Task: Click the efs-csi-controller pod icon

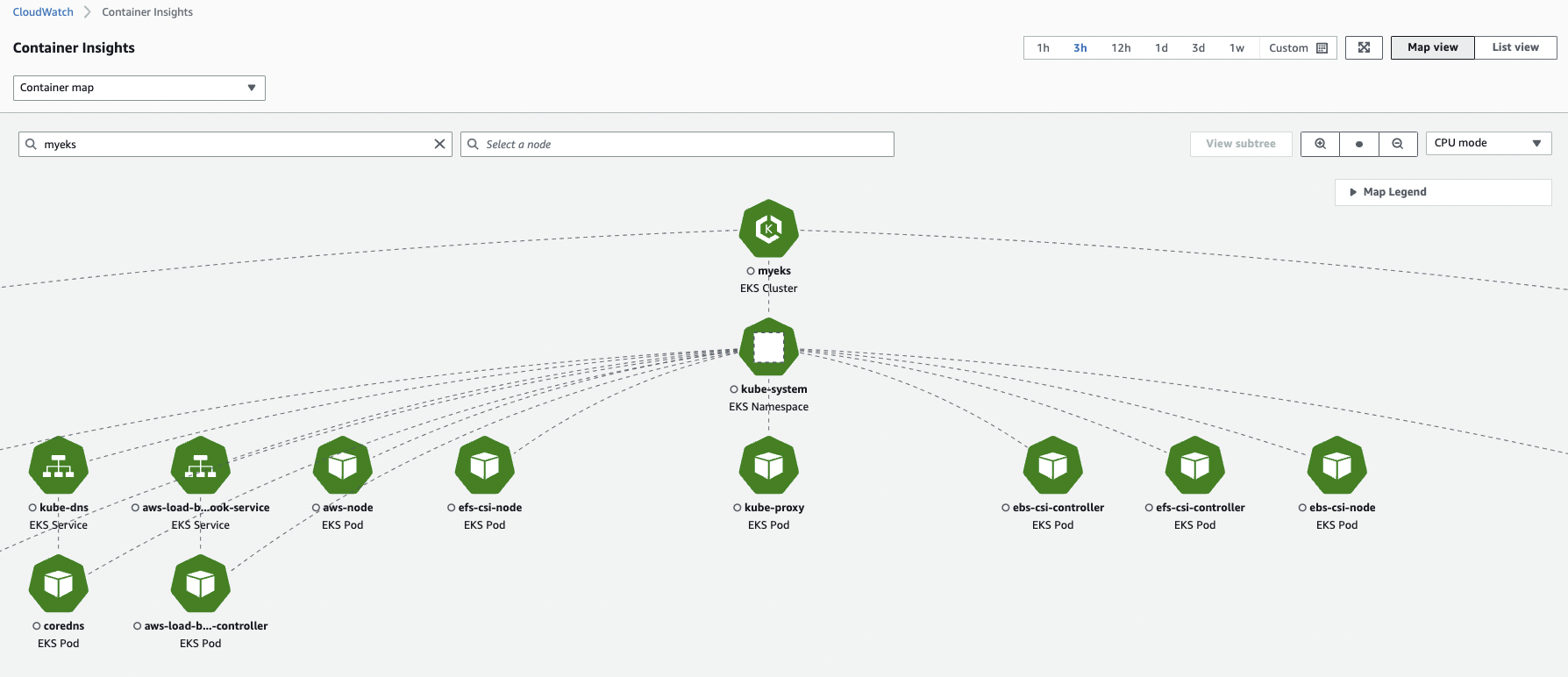Action: [x=1195, y=467]
